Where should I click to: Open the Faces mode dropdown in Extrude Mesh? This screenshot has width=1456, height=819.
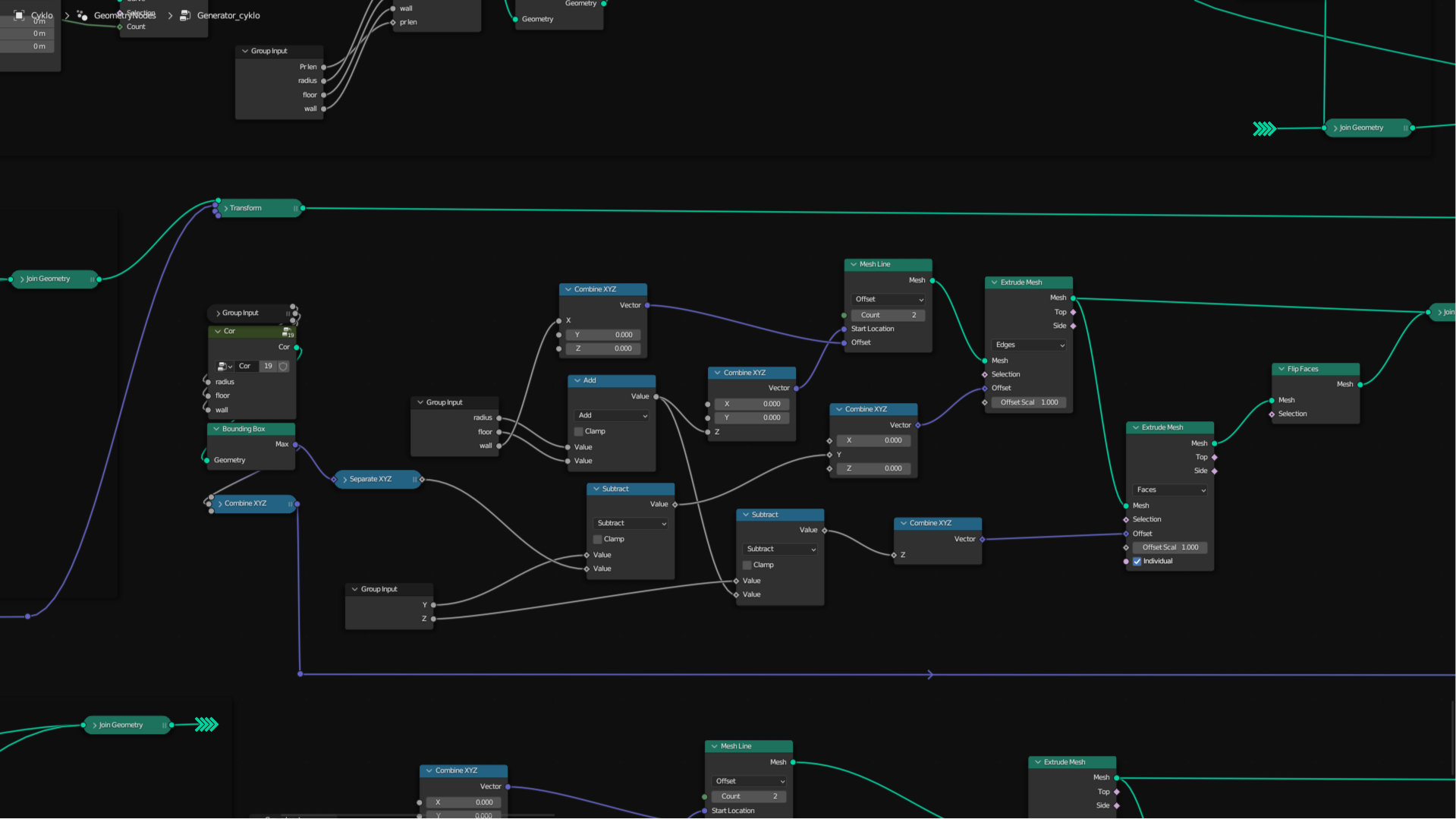1170,490
